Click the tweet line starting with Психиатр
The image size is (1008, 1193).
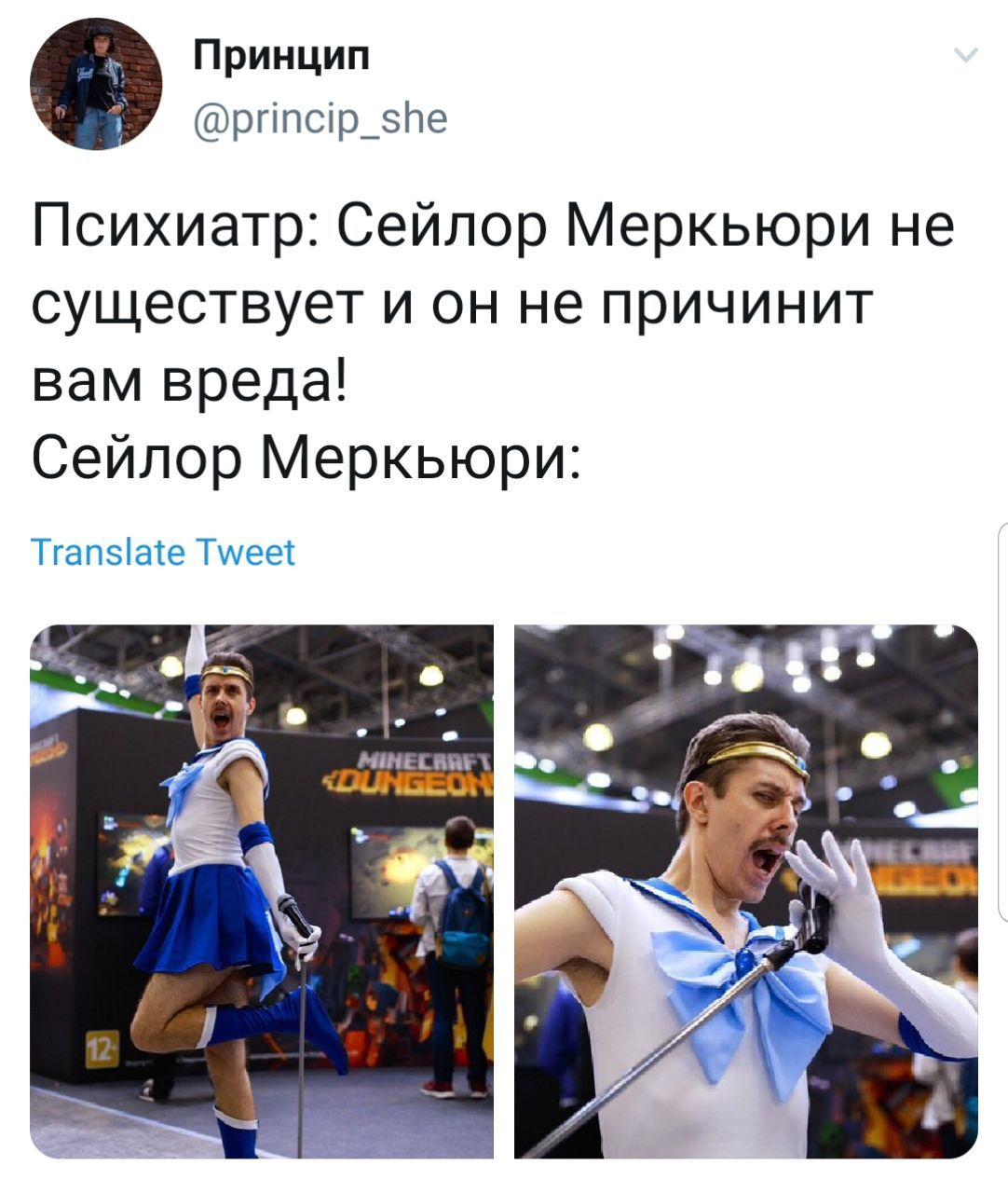494,228
